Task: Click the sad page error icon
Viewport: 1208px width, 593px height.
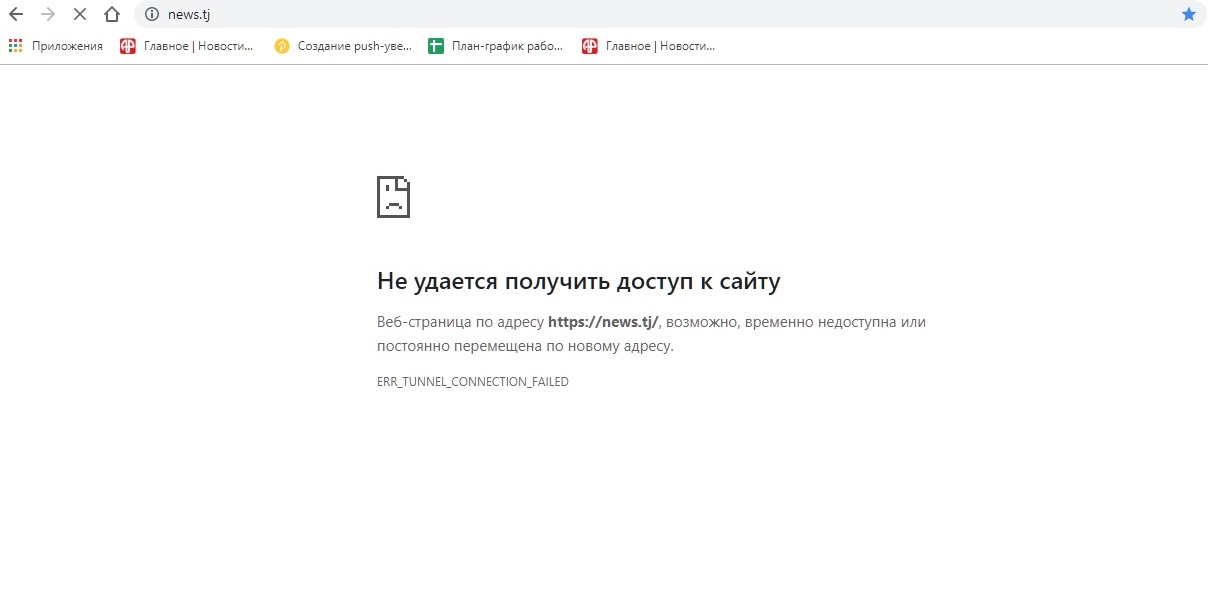Action: click(x=393, y=197)
